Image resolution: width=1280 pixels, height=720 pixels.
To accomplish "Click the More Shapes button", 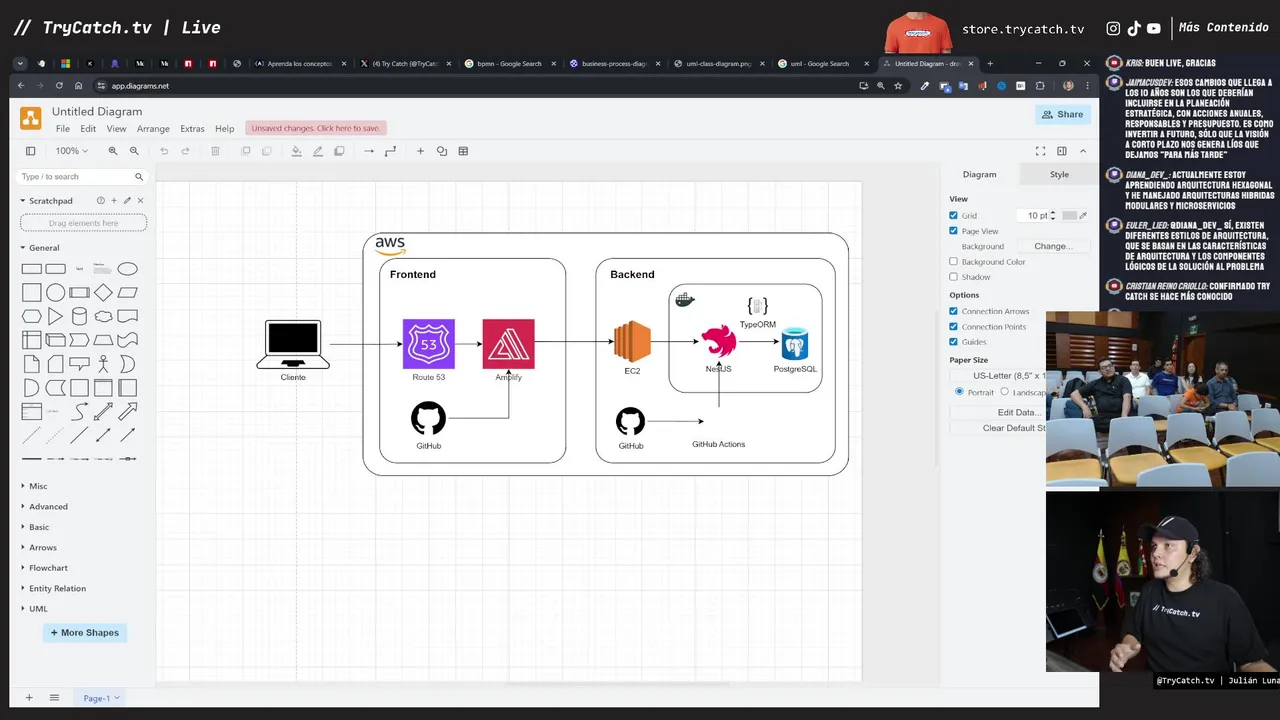I will (85, 633).
